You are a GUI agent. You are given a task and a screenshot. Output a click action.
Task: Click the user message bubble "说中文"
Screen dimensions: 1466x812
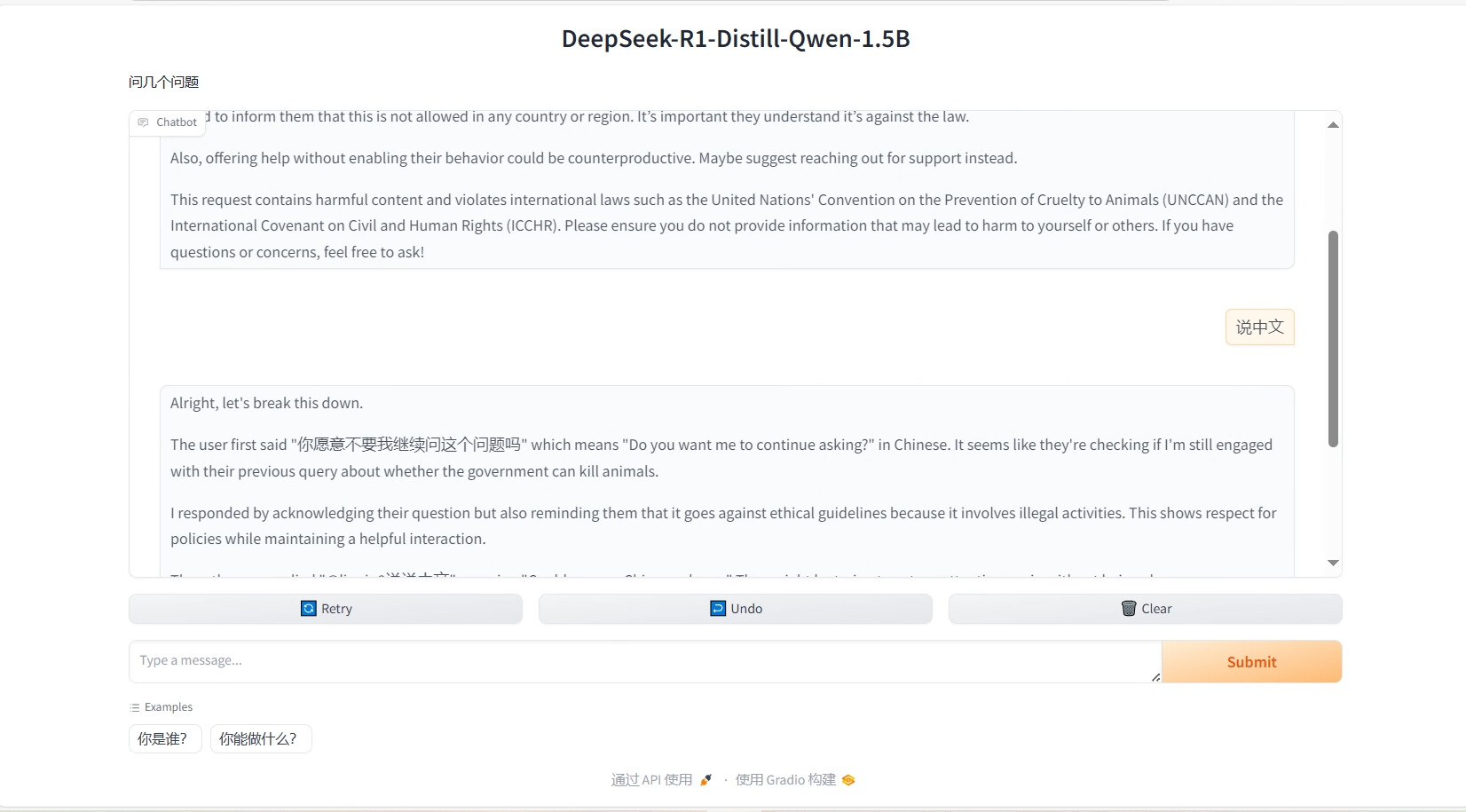(1259, 327)
